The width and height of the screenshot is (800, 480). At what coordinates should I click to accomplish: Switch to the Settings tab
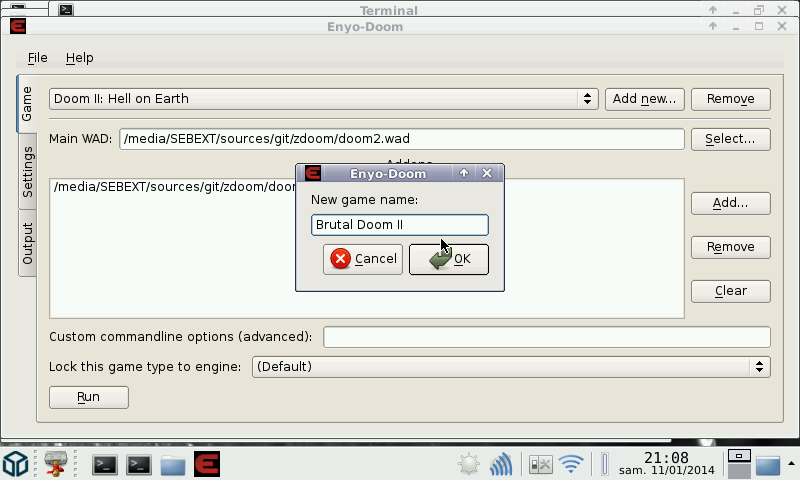tap(28, 172)
